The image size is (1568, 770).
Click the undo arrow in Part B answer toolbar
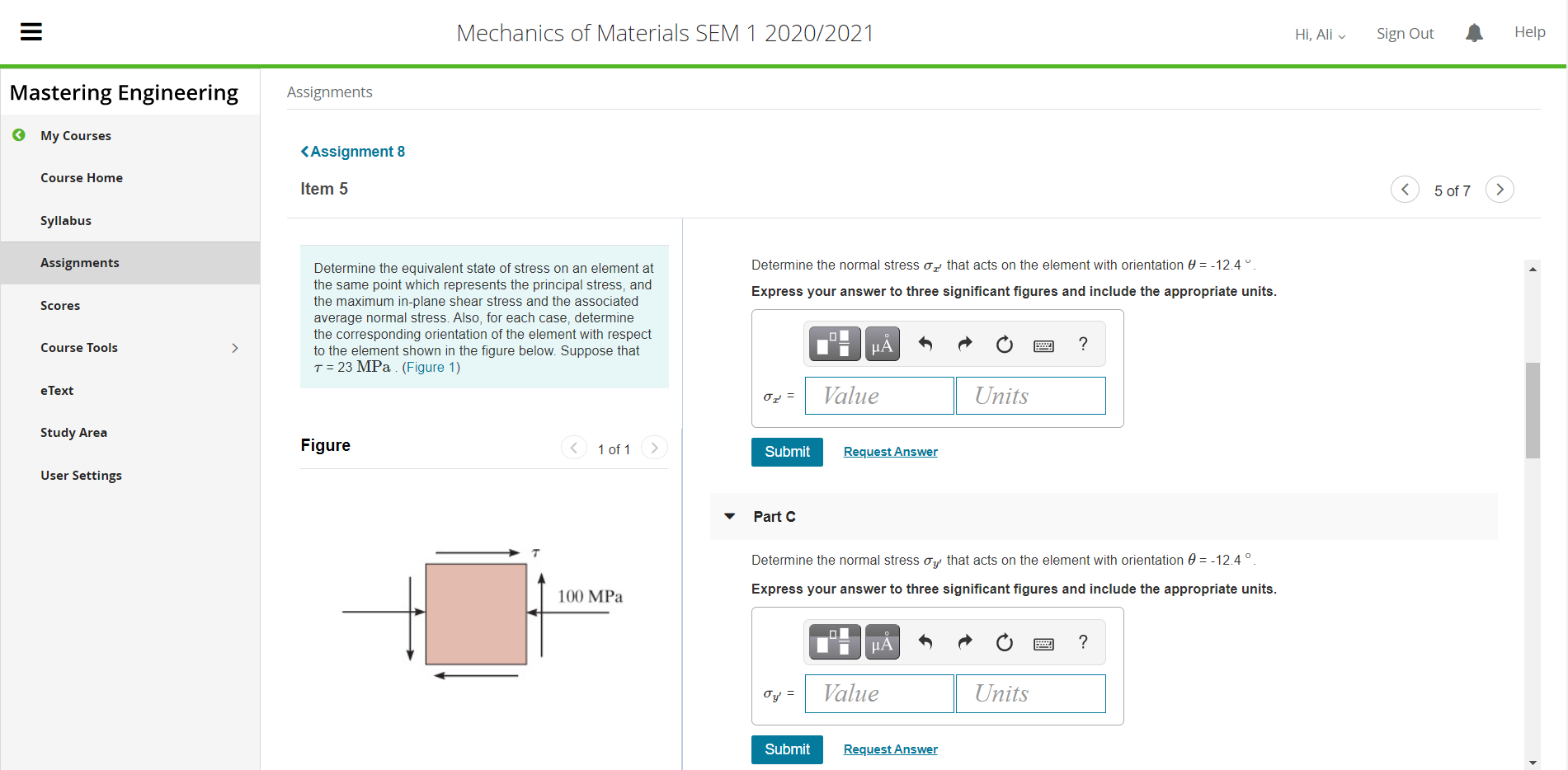925,344
